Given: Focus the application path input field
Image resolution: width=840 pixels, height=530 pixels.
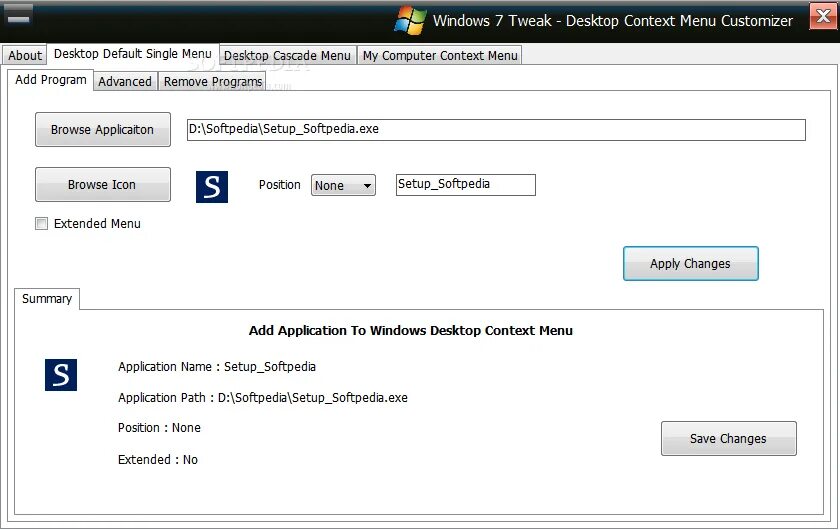Looking at the screenshot, I should 496,130.
